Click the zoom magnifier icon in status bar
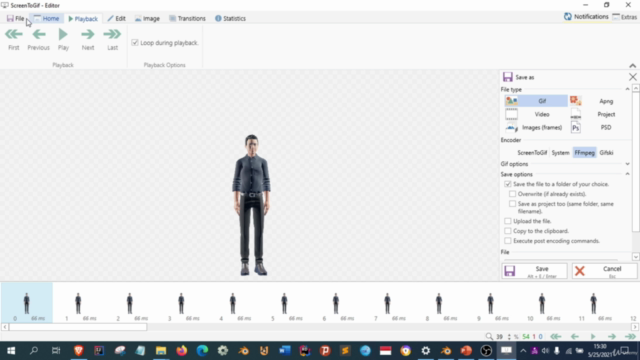640x360 pixels. (489, 337)
